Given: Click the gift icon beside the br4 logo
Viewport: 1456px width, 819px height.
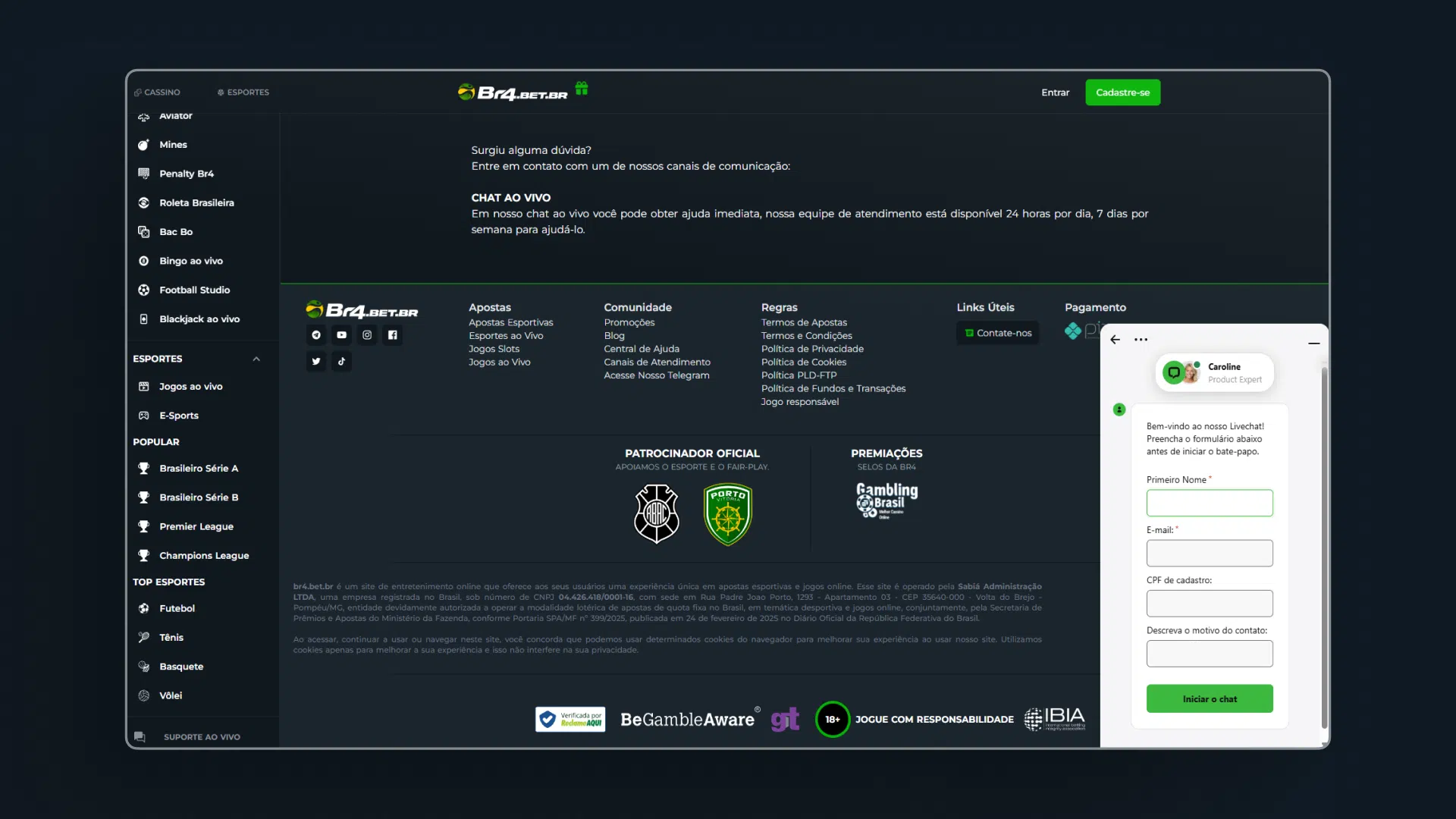Looking at the screenshot, I should [x=582, y=89].
